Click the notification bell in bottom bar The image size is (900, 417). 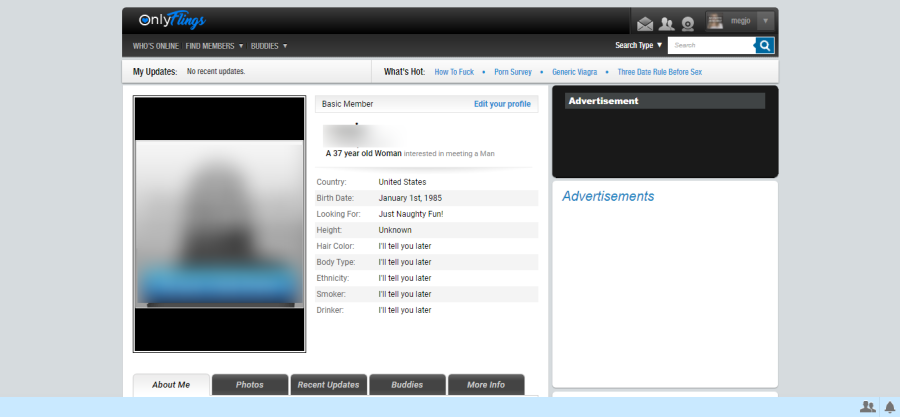click(x=889, y=407)
